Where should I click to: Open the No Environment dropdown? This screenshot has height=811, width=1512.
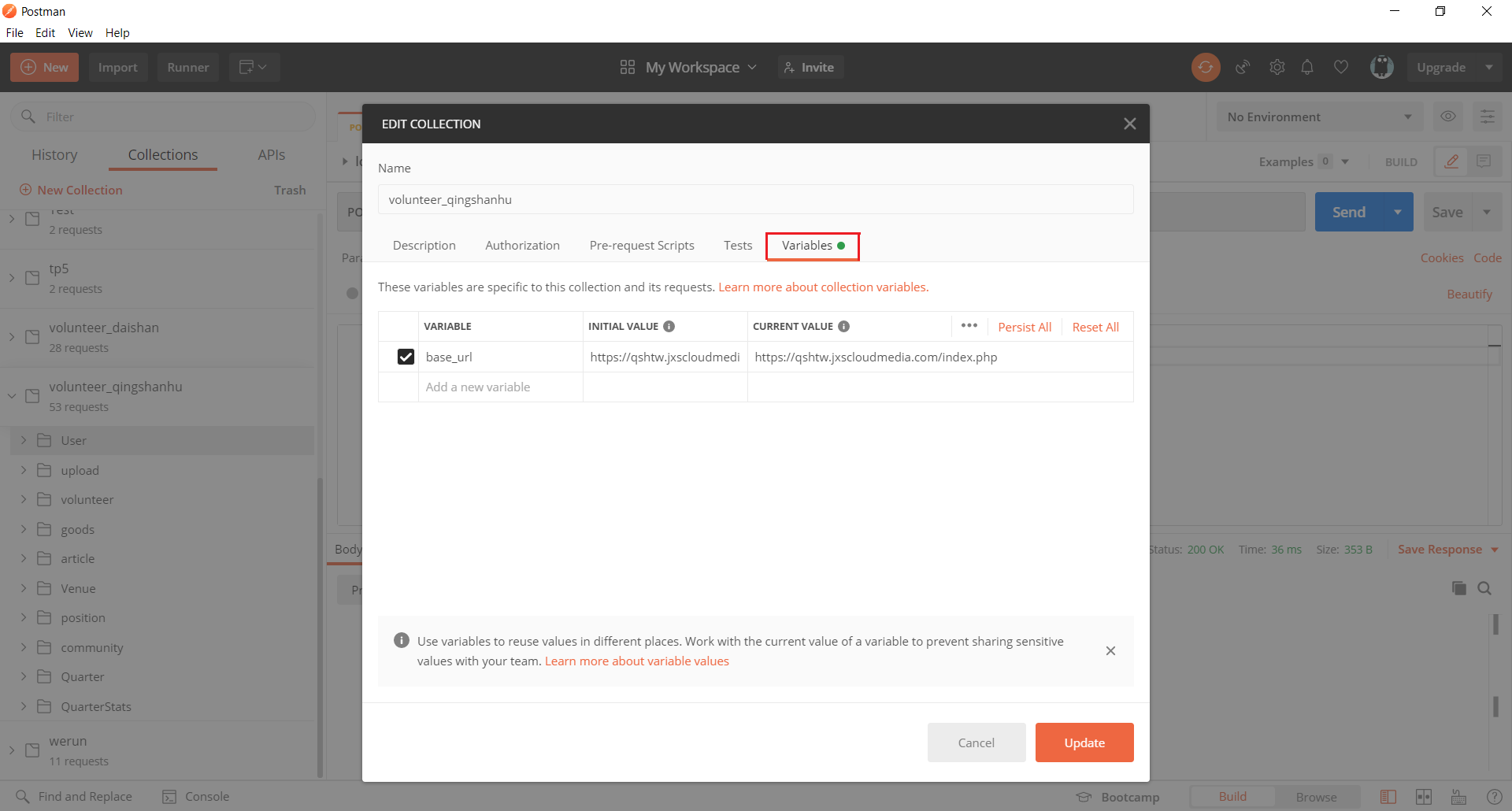click(1319, 117)
